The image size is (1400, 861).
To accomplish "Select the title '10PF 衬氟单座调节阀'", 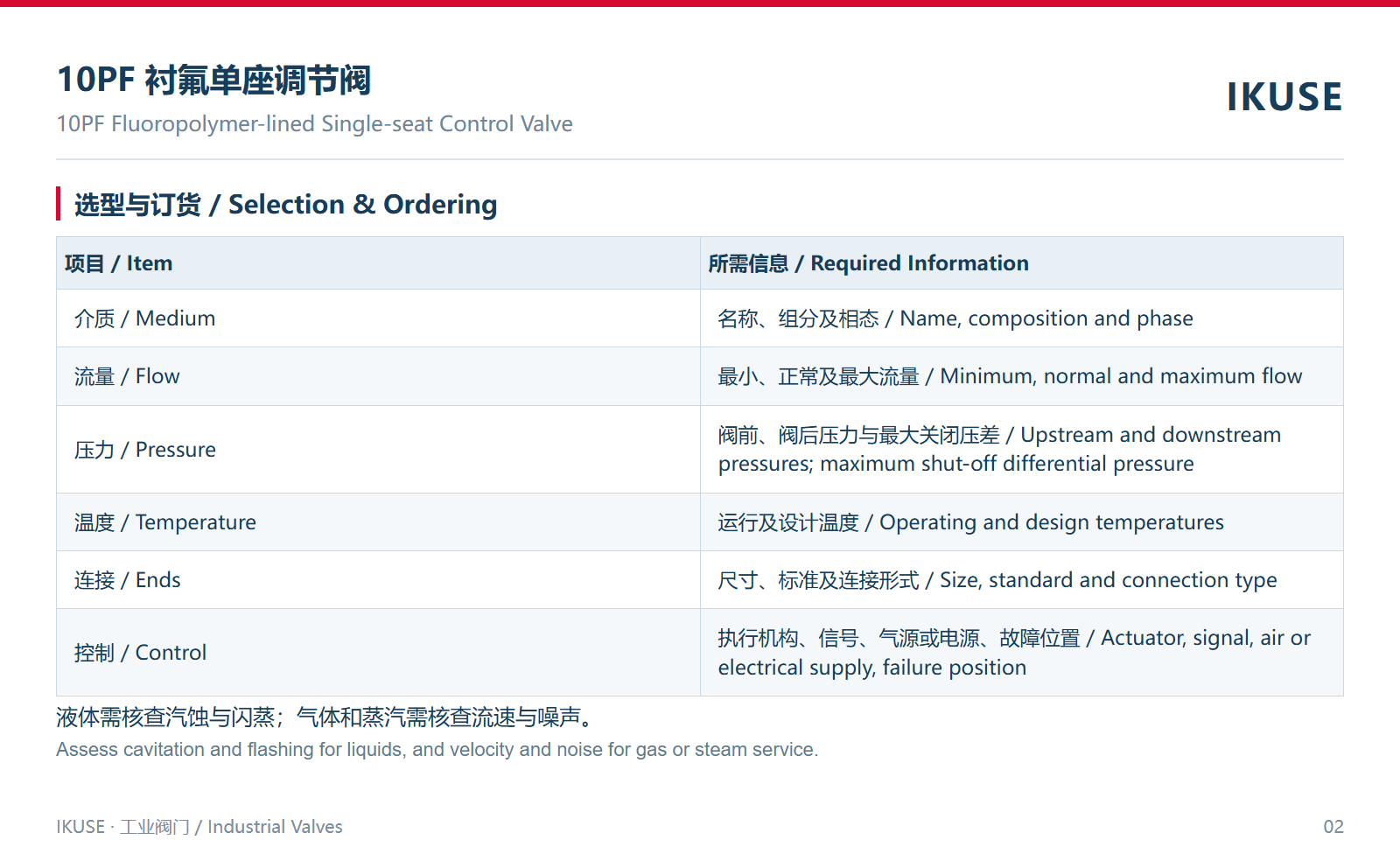I will 214,80.
